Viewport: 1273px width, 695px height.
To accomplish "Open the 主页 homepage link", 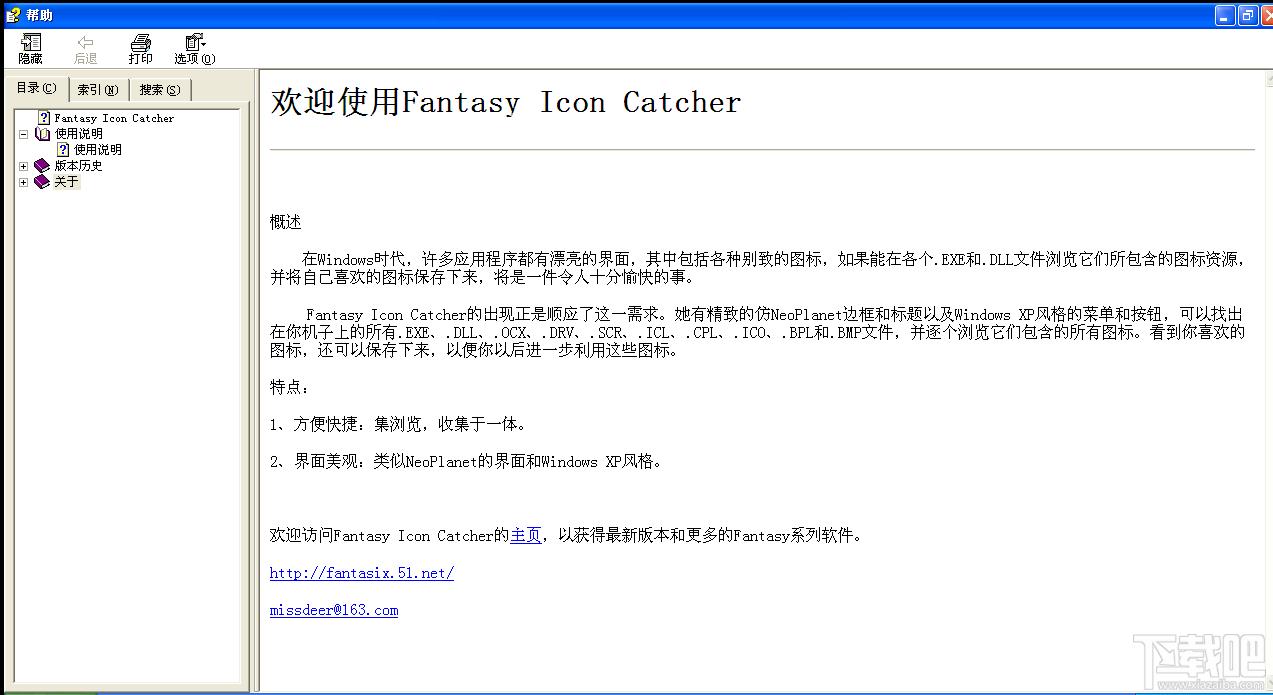I will pyautogui.click(x=525, y=536).
